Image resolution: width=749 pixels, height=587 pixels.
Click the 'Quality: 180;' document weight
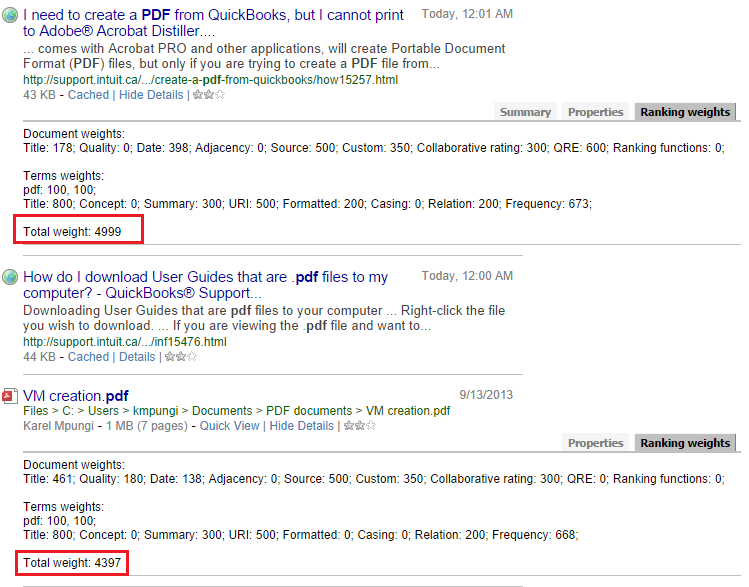(x=113, y=479)
